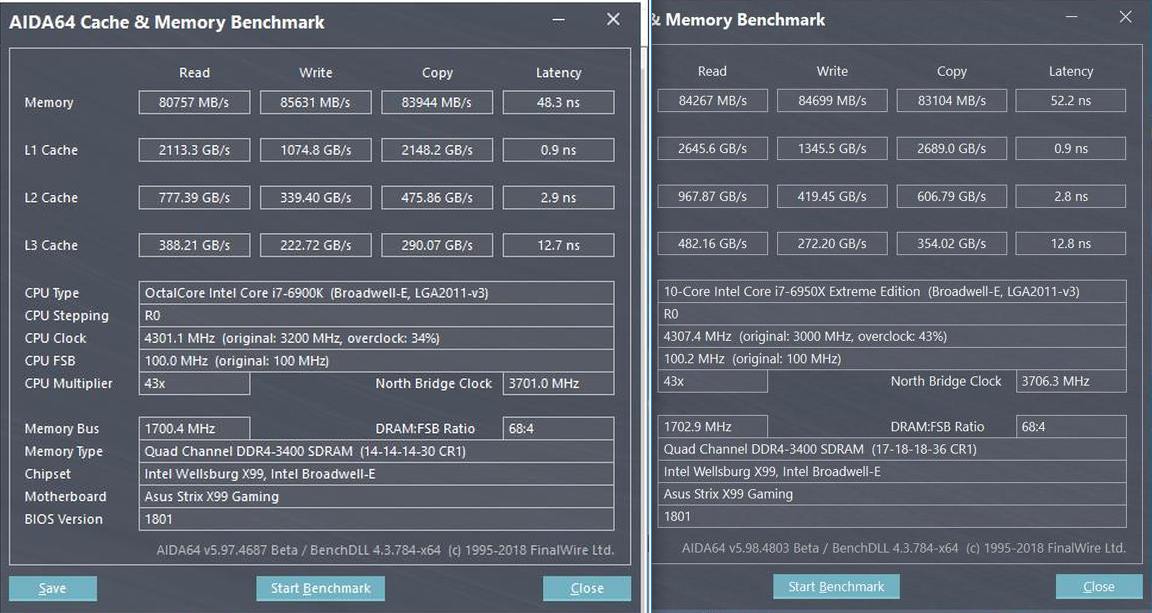Click Memory Bus value 1700.4 MHz
Image resolution: width=1152 pixels, height=613 pixels.
coord(194,429)
